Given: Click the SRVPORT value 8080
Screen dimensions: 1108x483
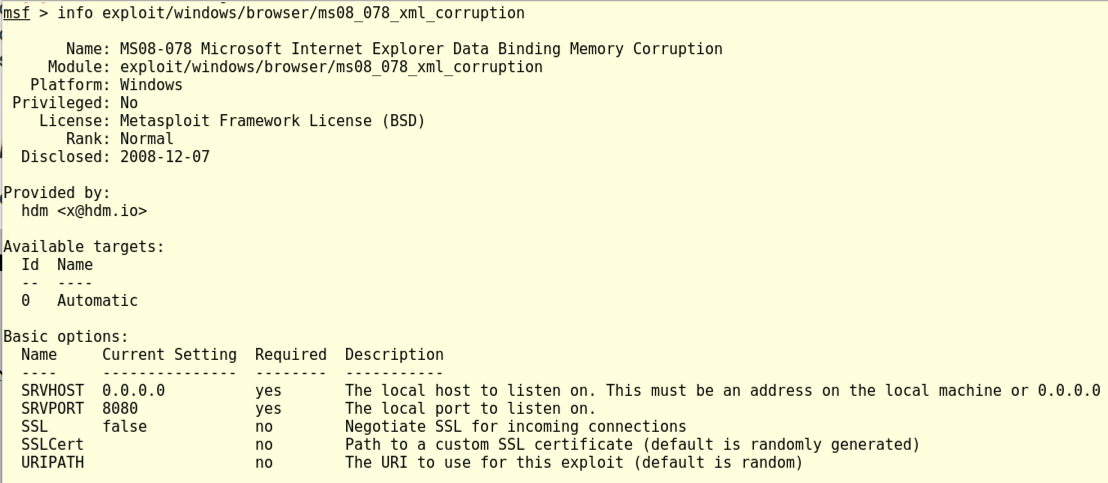Looking at the screenshot, I should (x=120, y=409).
